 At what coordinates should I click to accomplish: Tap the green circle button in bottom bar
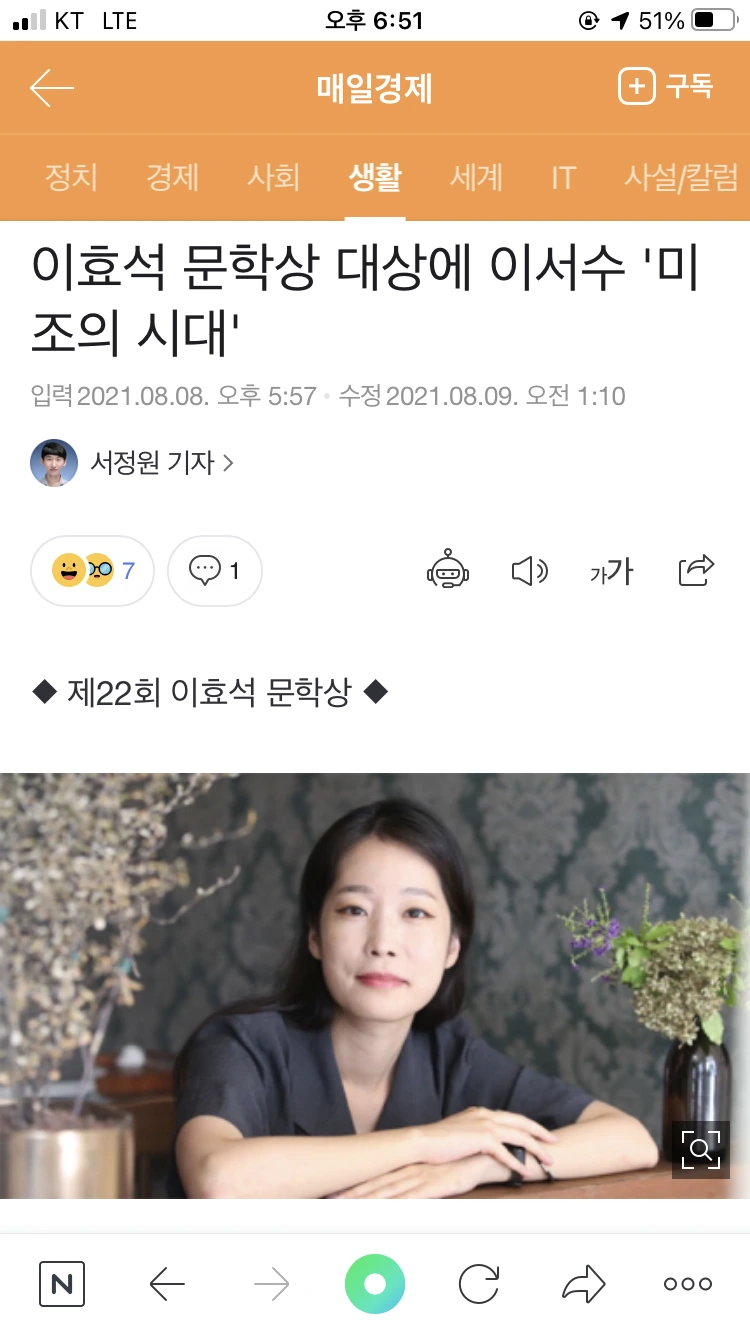375,1284
